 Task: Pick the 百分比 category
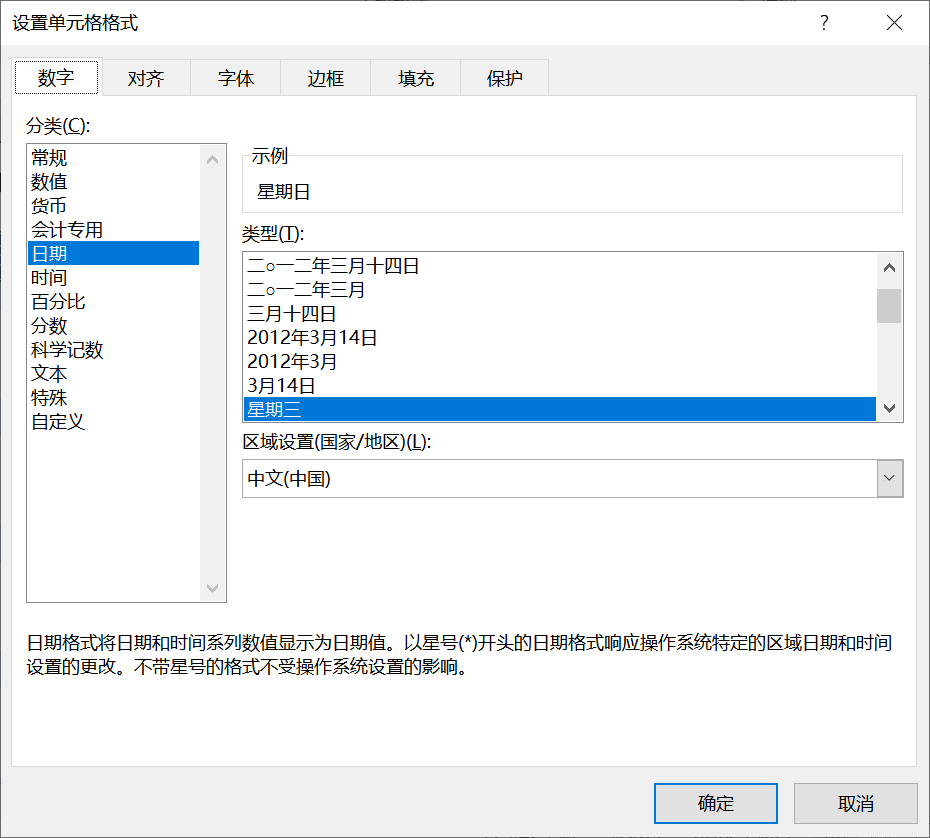pyautogui.click(x=113, y=301)
